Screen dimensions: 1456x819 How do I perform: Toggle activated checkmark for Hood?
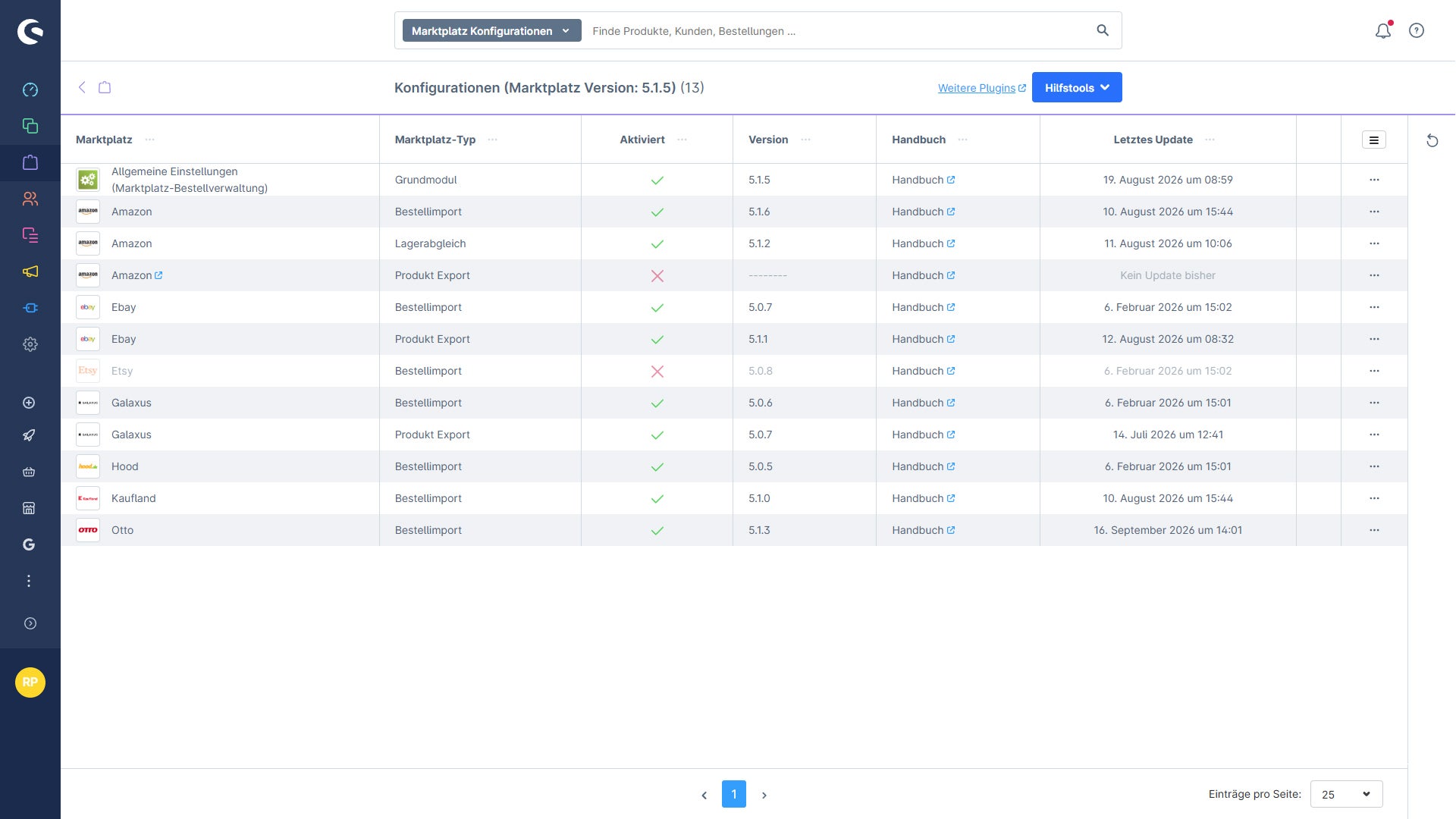click(657, 467)
